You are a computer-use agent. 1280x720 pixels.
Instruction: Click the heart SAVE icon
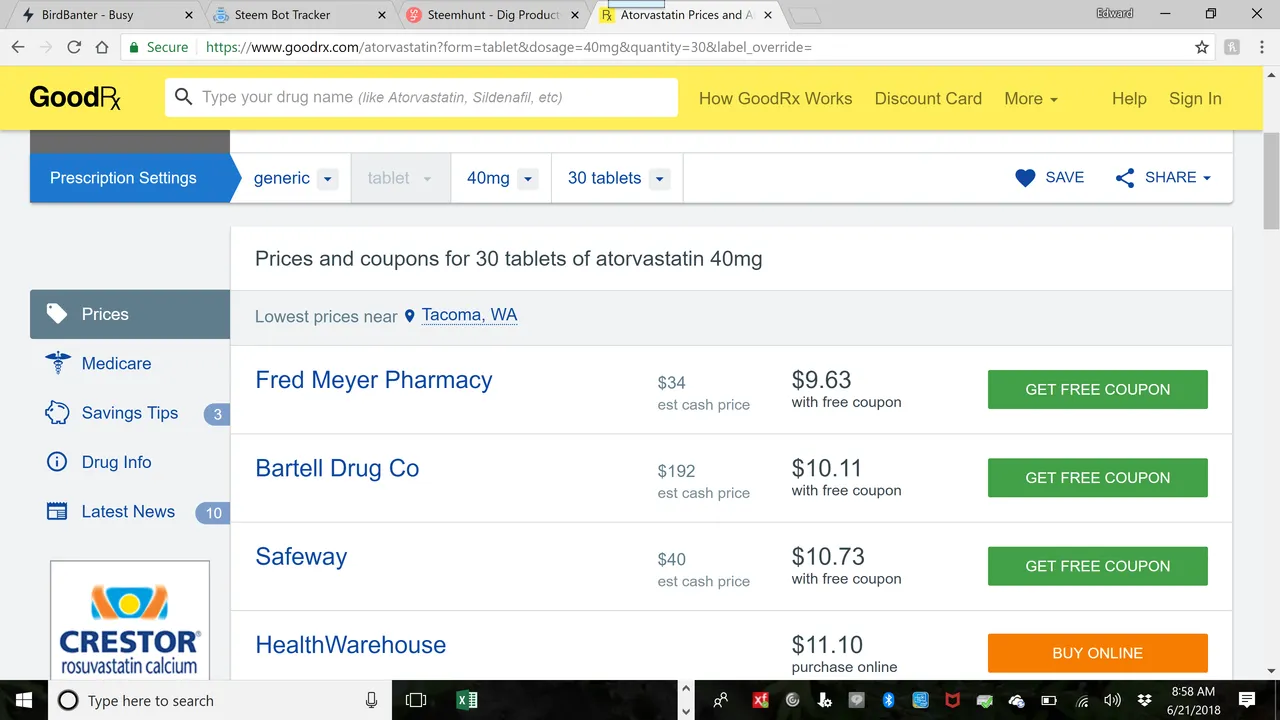1025,178
